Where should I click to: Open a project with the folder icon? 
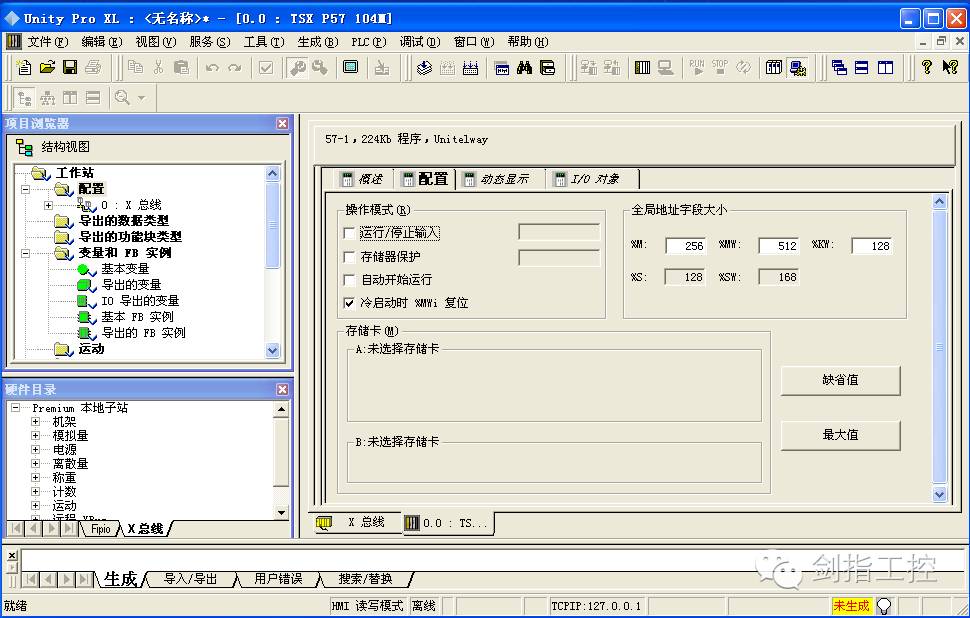click(x=47, y=67)
